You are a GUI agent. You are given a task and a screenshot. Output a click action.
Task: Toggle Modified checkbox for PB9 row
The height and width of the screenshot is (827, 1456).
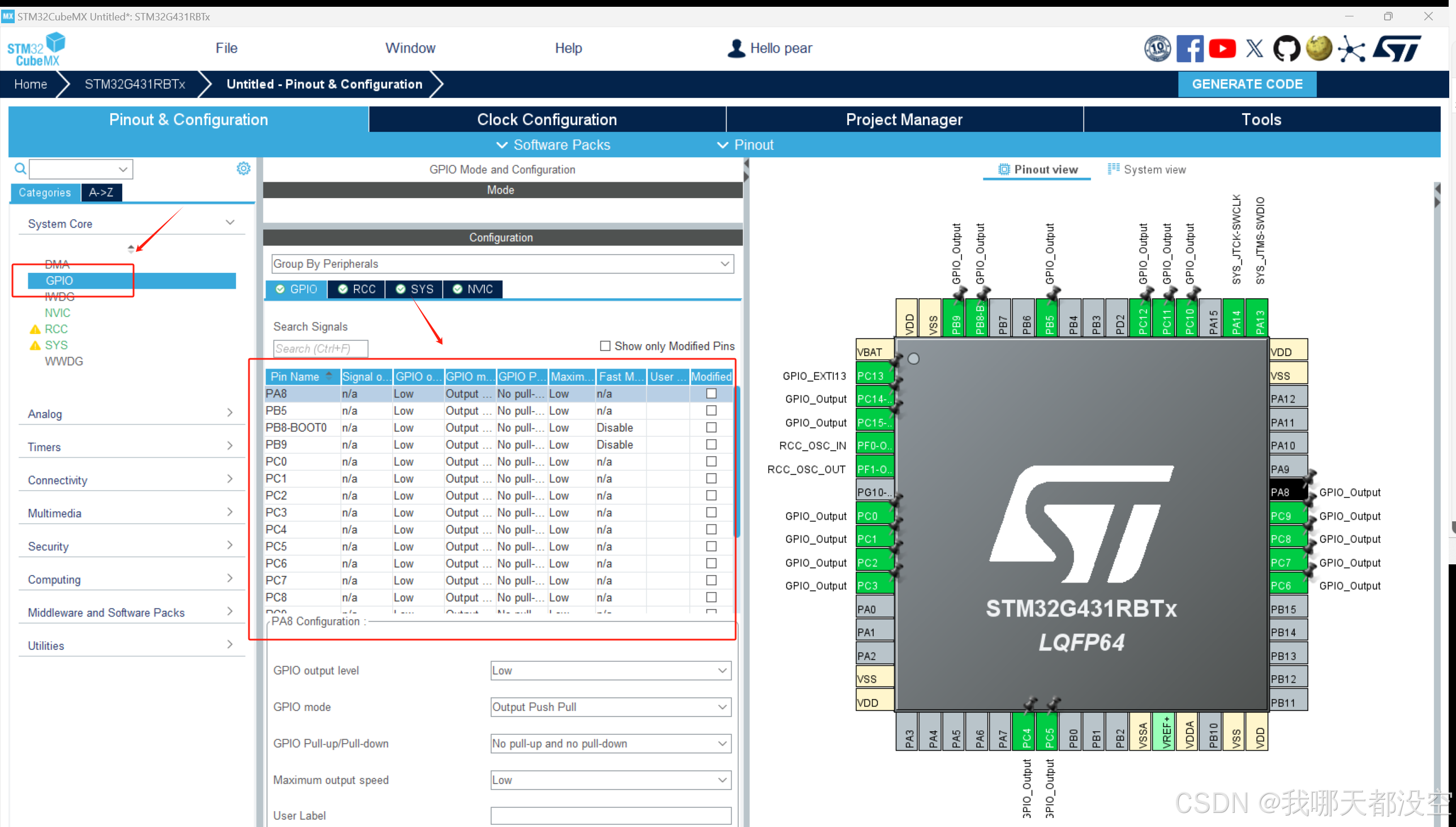(x=711, y=445)
